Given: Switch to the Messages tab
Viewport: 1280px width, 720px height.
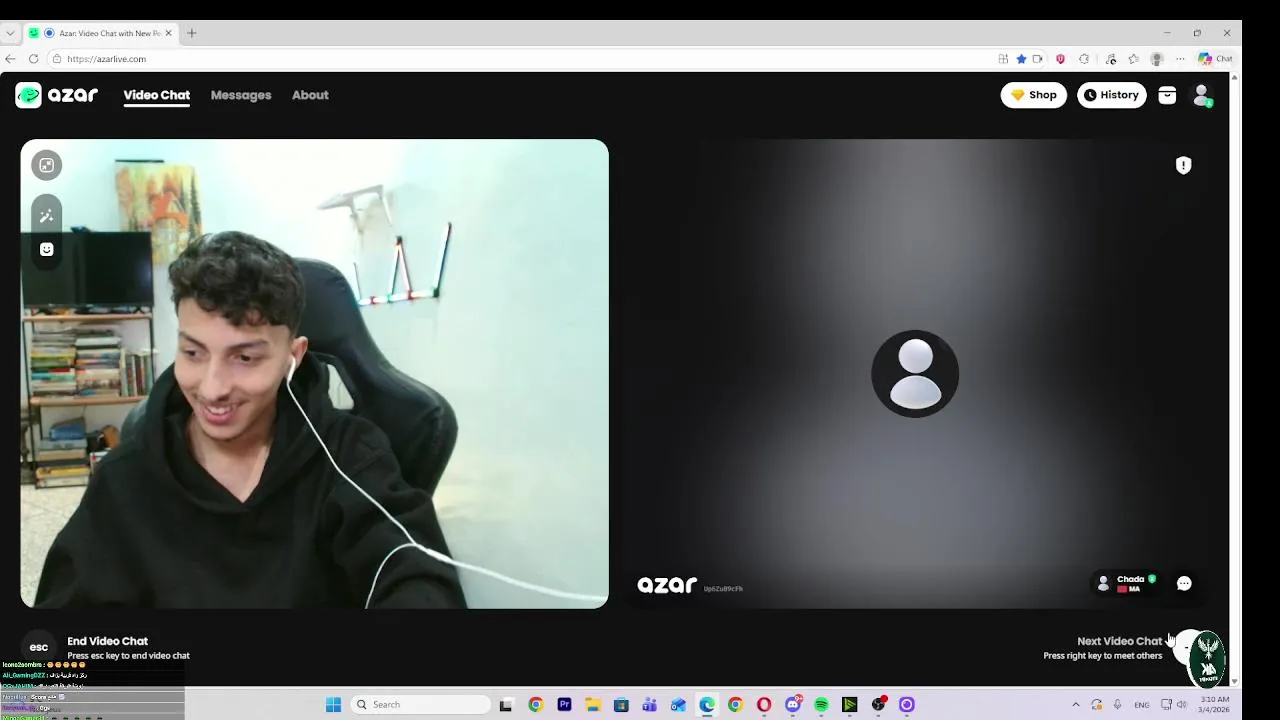Looking at the screenshot, I should 241,95.
